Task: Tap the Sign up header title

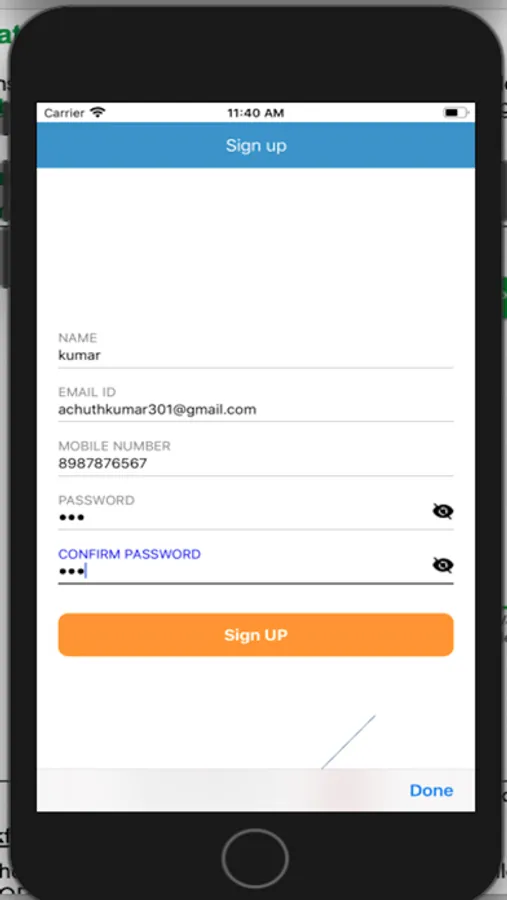Action: 256,145
